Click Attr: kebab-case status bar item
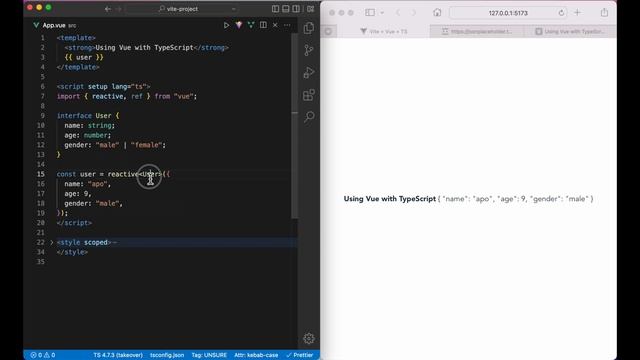Screen dimensions: 640x360 coord(256,355)
